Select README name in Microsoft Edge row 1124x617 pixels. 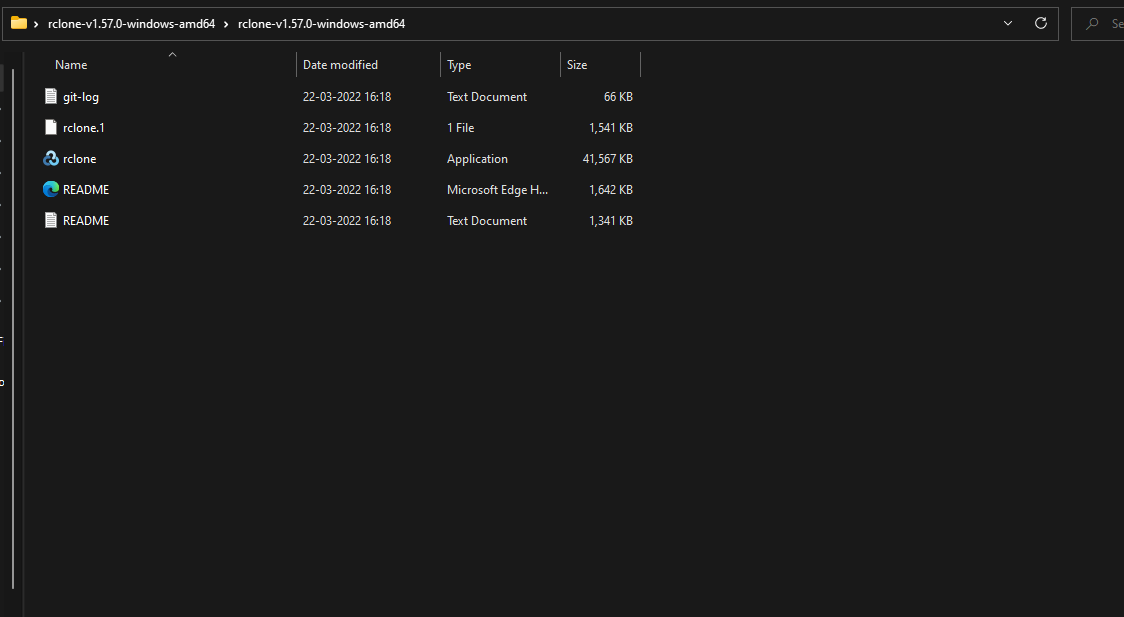[x=86, y=189]
